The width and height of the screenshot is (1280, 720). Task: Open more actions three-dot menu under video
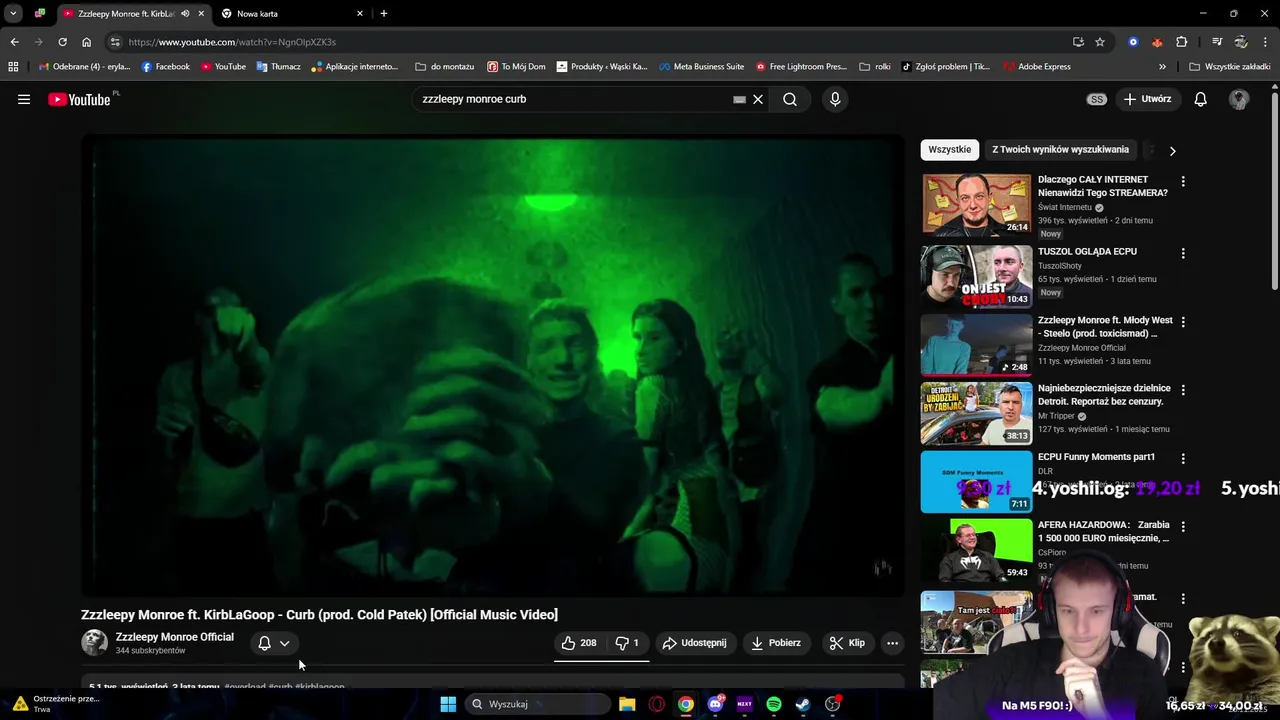pos(892,643)
